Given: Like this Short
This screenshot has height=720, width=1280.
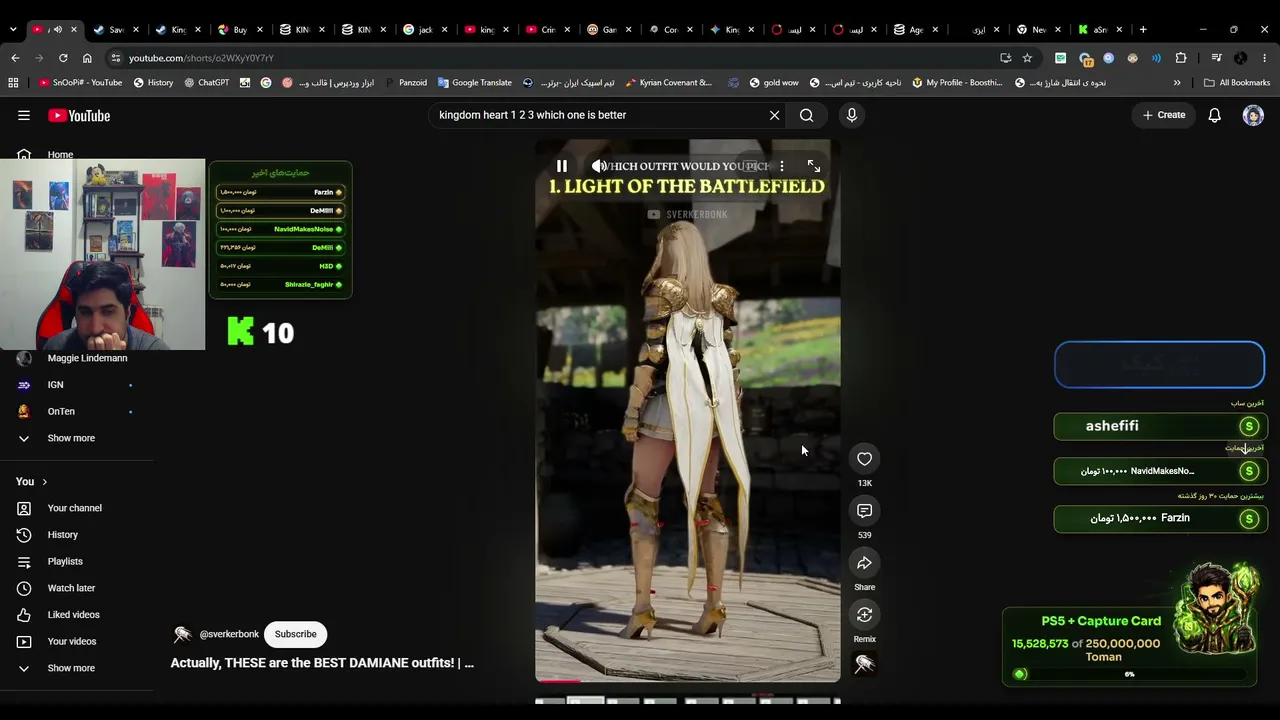Looking at the screenshot, I should pos(865,459).
